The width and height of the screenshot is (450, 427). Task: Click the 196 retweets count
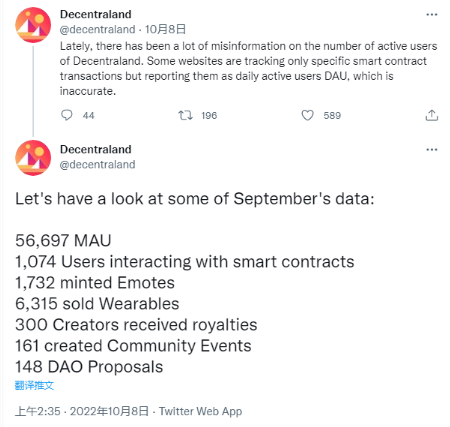[x=209, y=116]
